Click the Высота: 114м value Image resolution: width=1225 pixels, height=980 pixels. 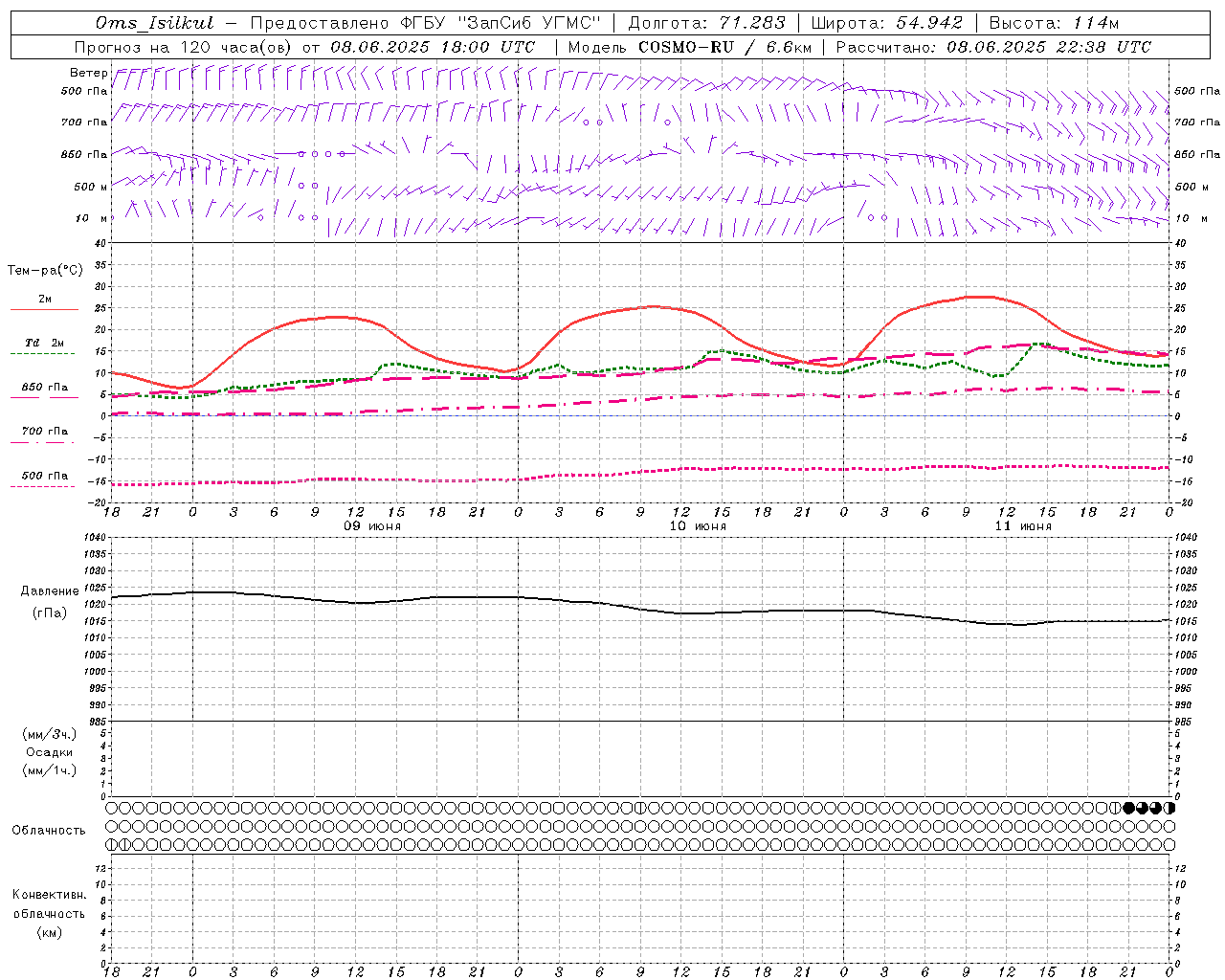click(1054, 23)
